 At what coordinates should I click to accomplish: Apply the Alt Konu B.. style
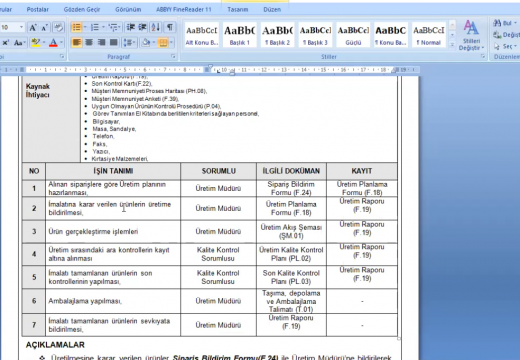[202, 35]
